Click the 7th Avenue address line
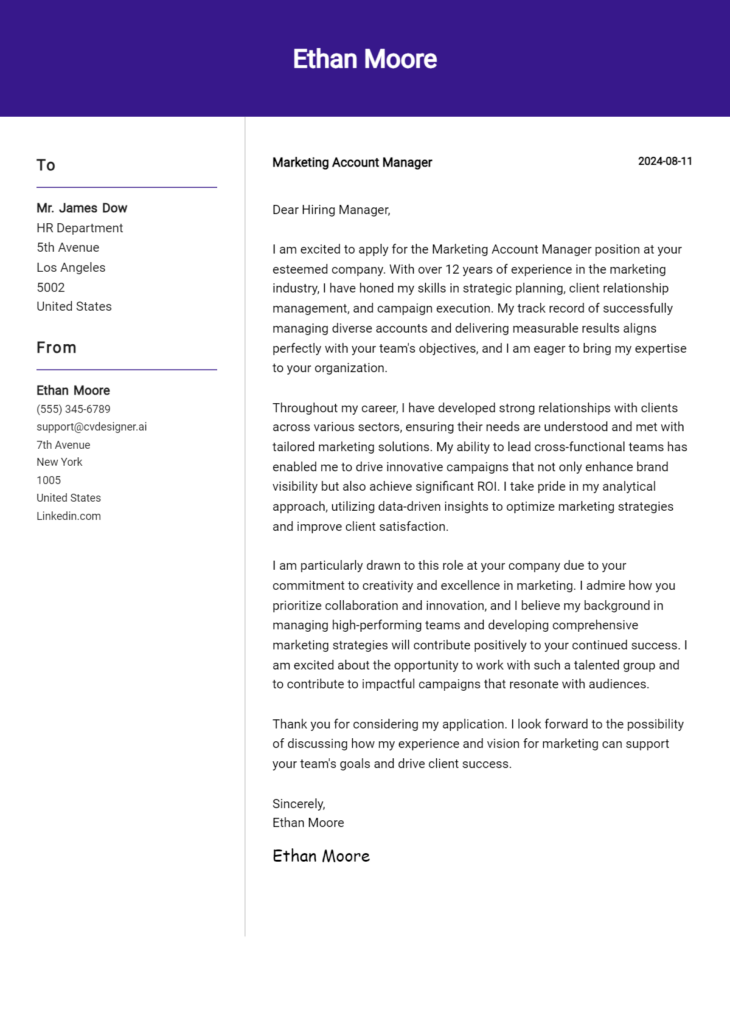The height and width of the screenshot is (1024, 730). tap(64, 445)
